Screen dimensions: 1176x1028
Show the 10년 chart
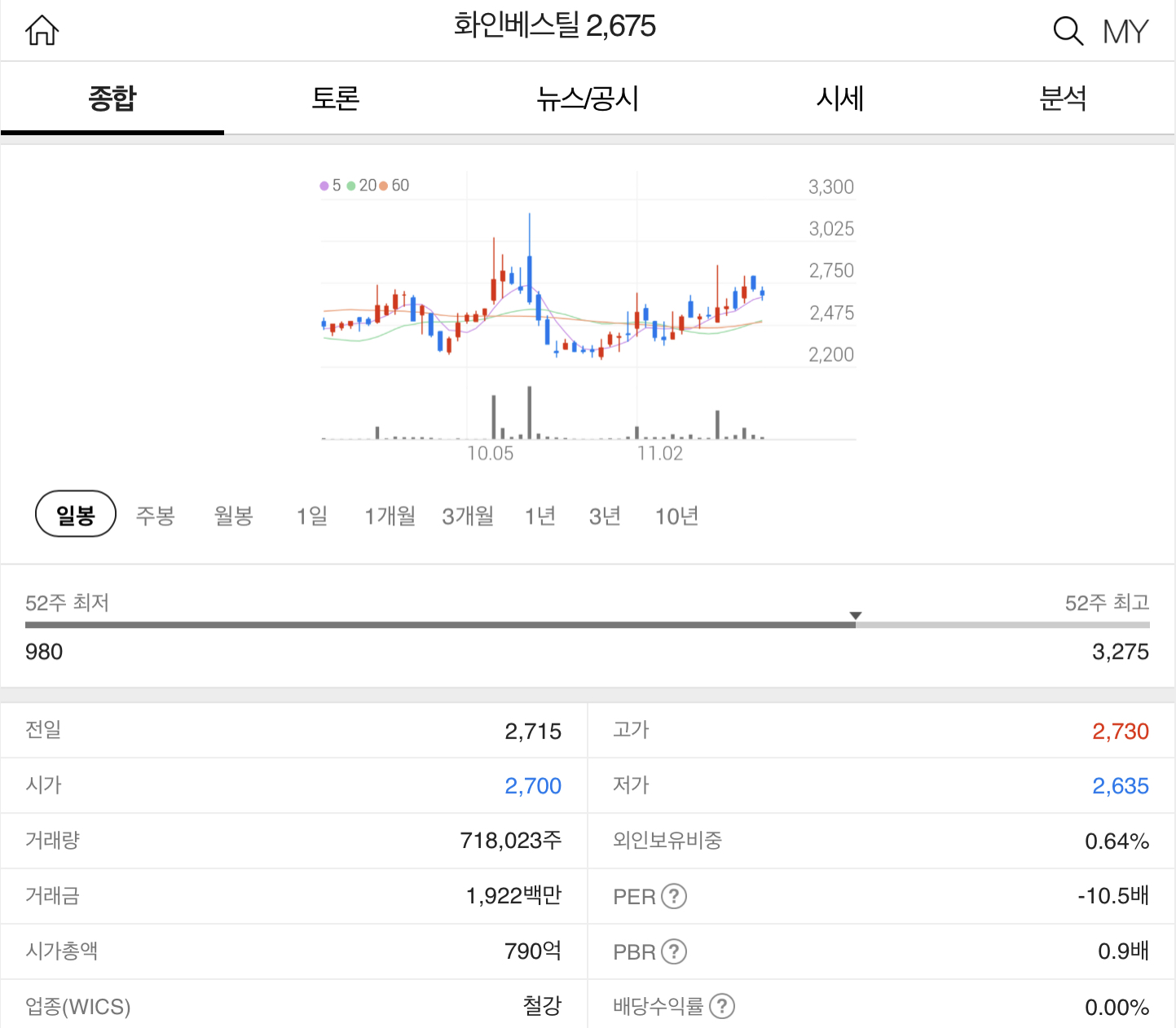click(677, 516)
